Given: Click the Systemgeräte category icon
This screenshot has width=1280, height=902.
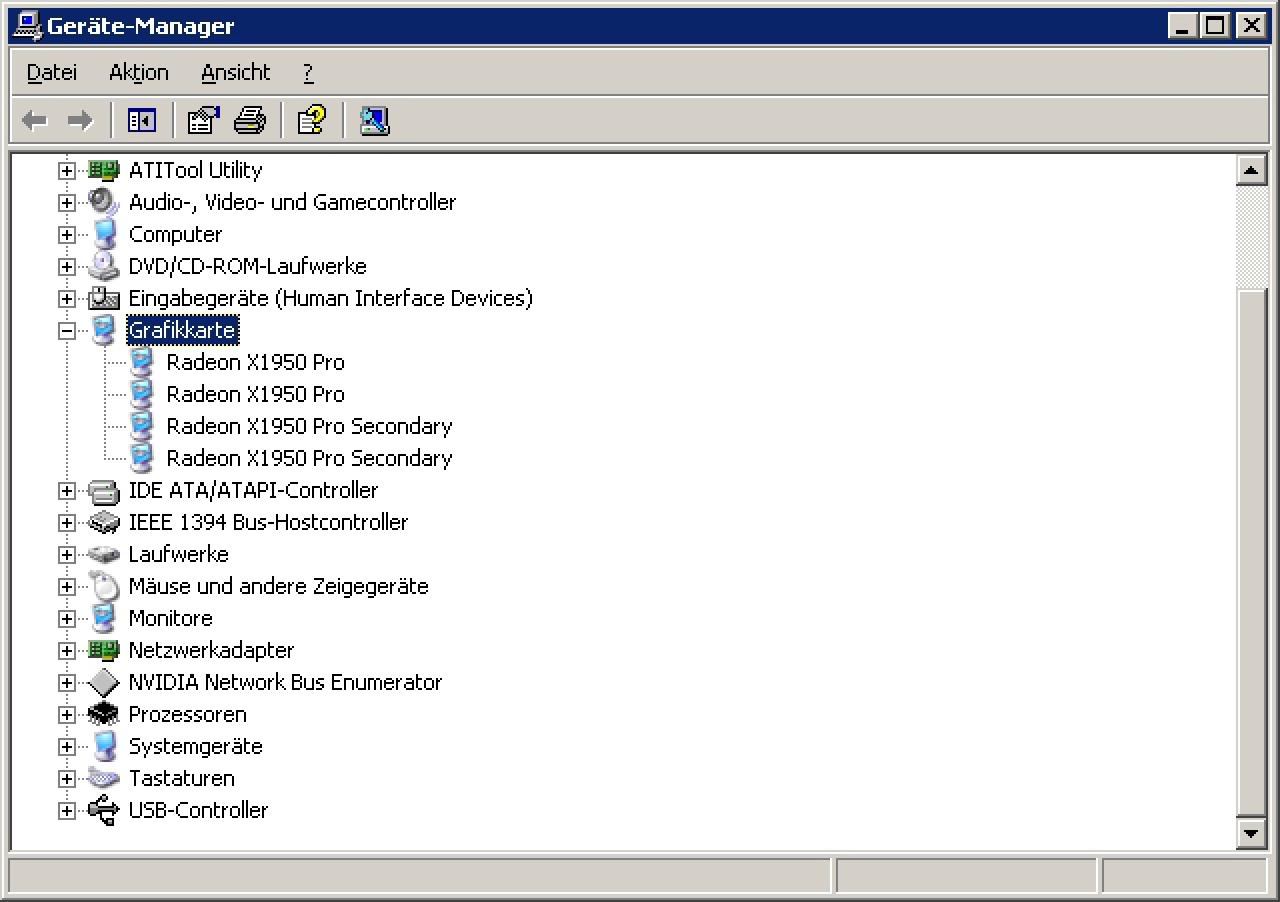Looking at the screenshot, I should [x=103, y=746].
